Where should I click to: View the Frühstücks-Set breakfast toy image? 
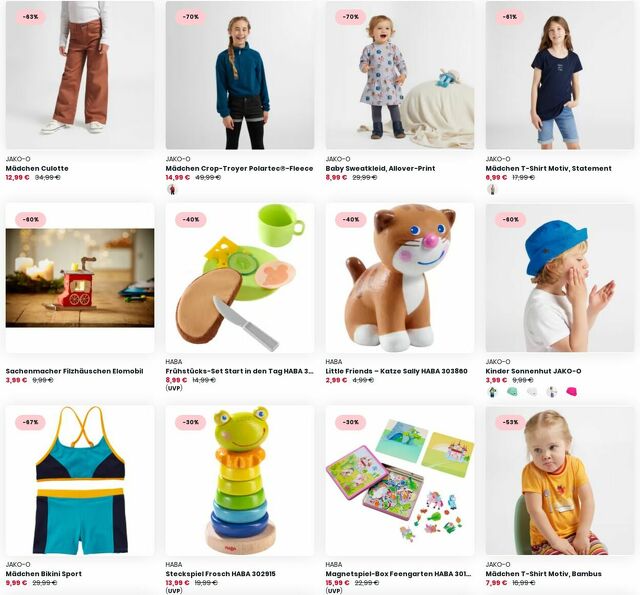point(240,278)
